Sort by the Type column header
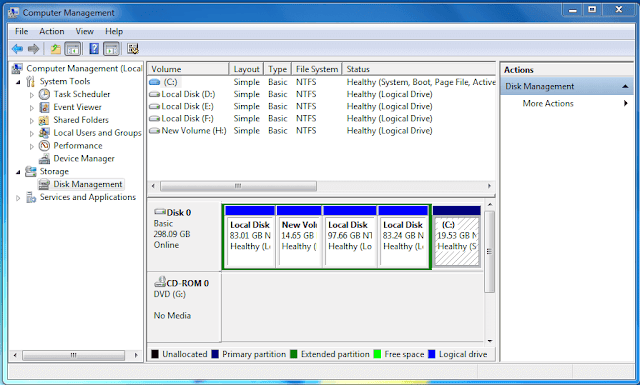 click(278, 69)
